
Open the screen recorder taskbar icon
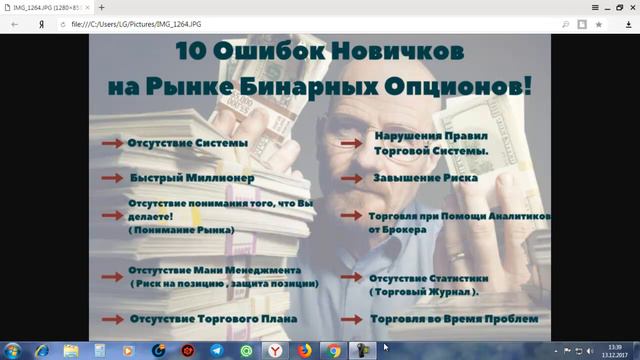[362, 351]
